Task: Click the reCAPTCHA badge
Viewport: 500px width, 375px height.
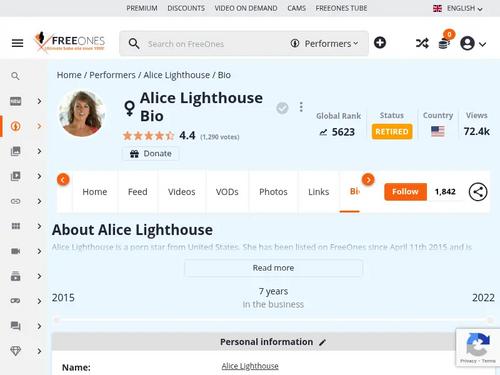Action: (x=478, y=348)
